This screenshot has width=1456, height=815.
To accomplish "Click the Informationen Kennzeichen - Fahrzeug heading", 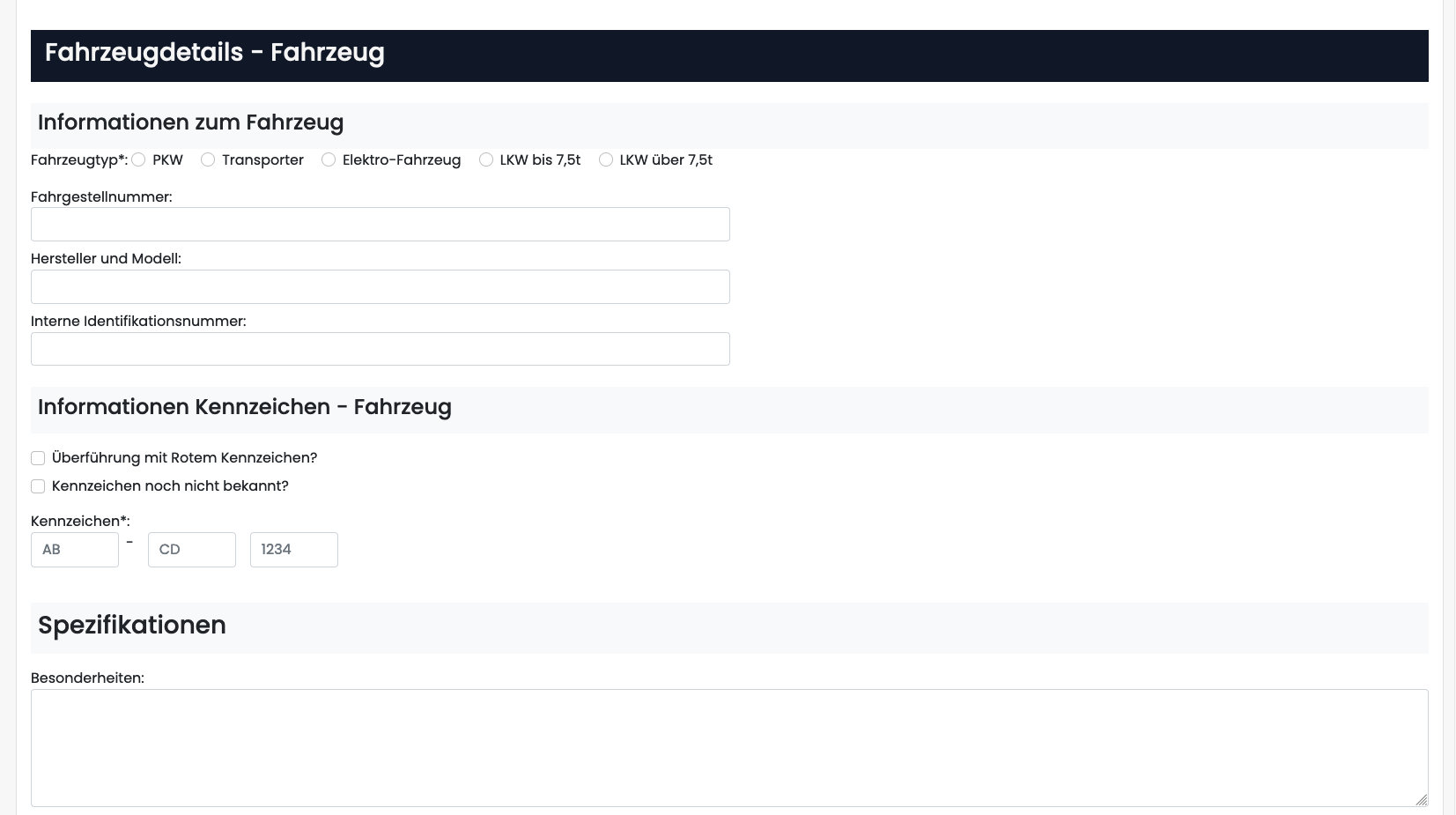I will click(x=244, y=407).
